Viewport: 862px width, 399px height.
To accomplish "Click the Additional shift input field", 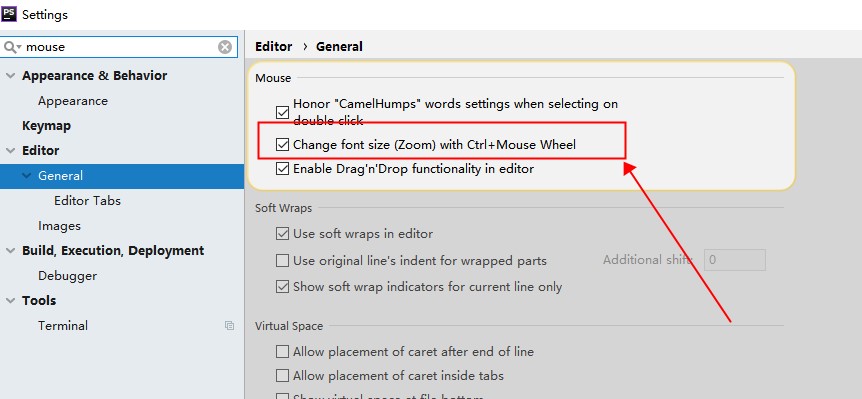I will click(x=734, y=260).
